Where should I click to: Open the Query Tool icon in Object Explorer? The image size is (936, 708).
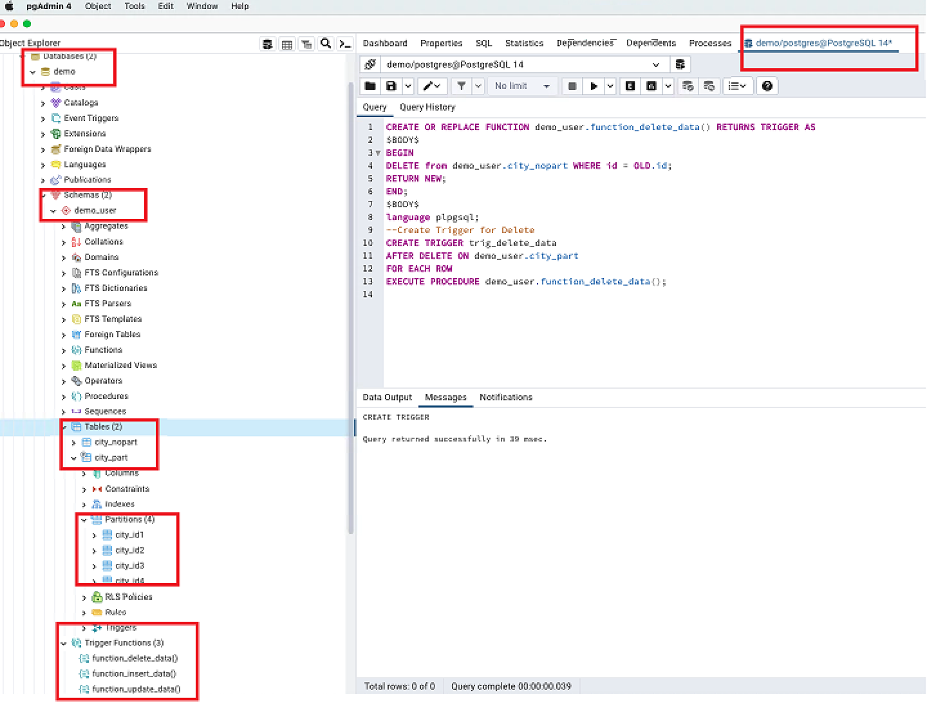[x=267, y=44]
